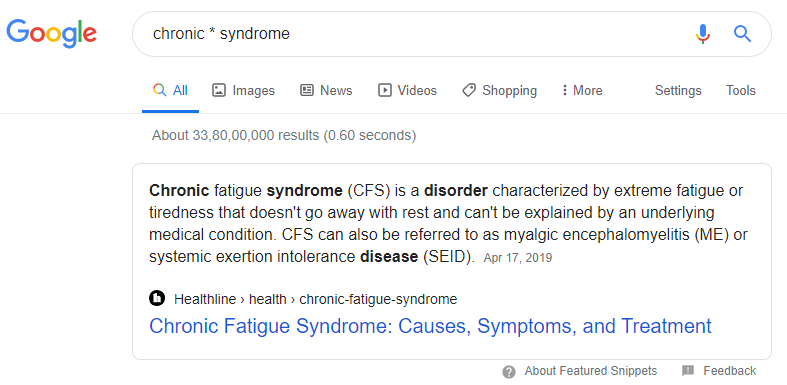Image resolution: width=787 pixels, height=385 pixels.
Task: Click the News tab newspaper icon
Action: (307, 90)
